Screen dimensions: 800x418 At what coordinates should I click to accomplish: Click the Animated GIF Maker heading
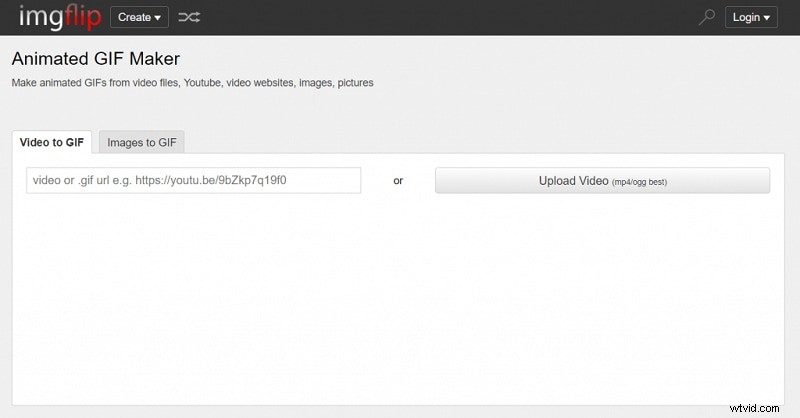[96, 59]
